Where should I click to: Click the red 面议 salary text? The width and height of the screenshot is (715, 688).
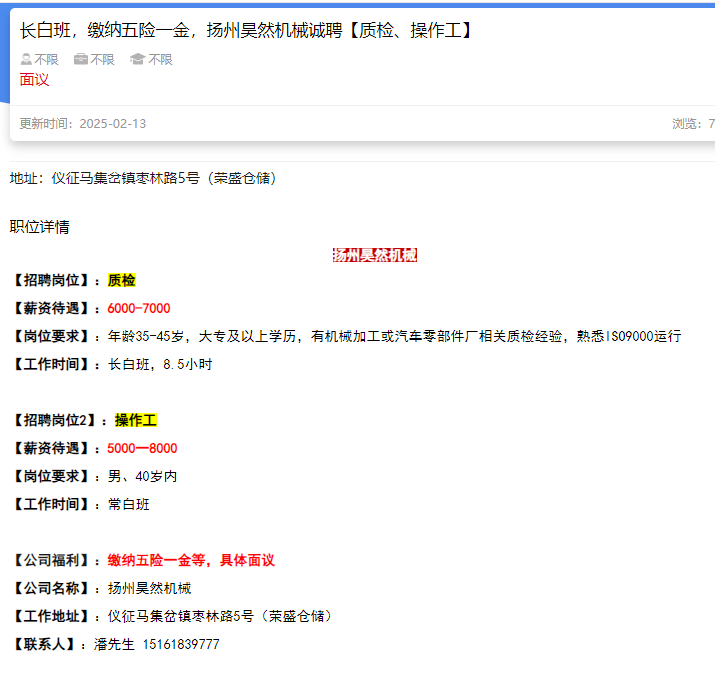point(34,79)
